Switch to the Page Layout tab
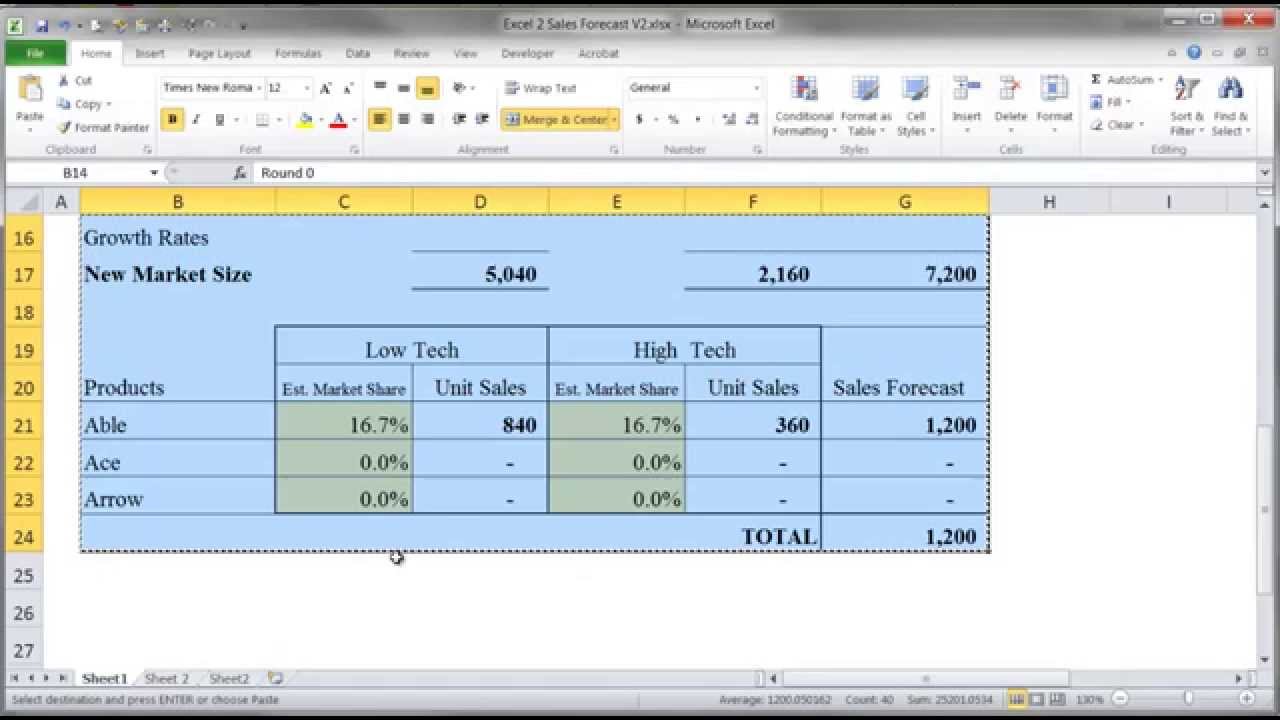 tap(219, 53)
